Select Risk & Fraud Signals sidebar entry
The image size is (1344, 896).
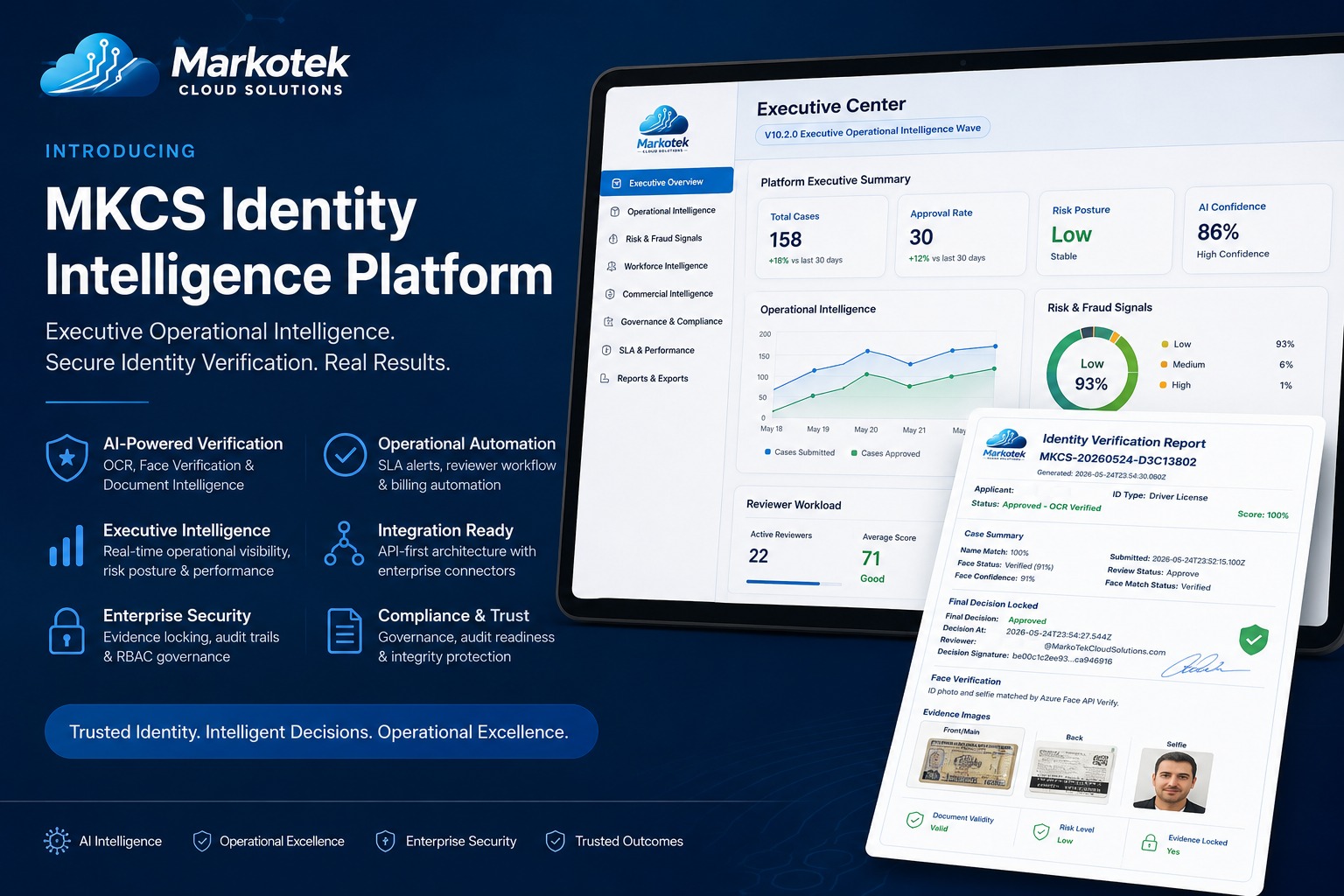pyautogui.click(x=655, y=238)
